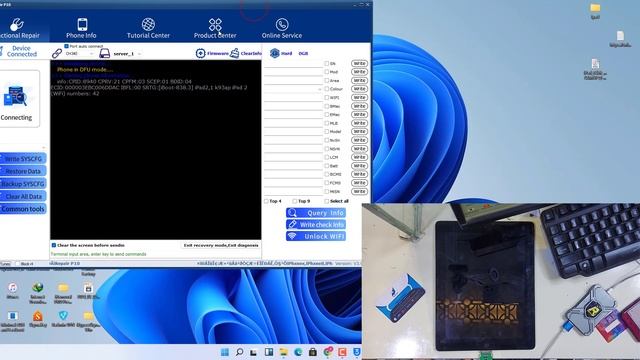The width and height of the screenshot is (640, 360).
Task: Click Exit recovery mode, Exit diagnosis button
Action: tap(221, 245)
